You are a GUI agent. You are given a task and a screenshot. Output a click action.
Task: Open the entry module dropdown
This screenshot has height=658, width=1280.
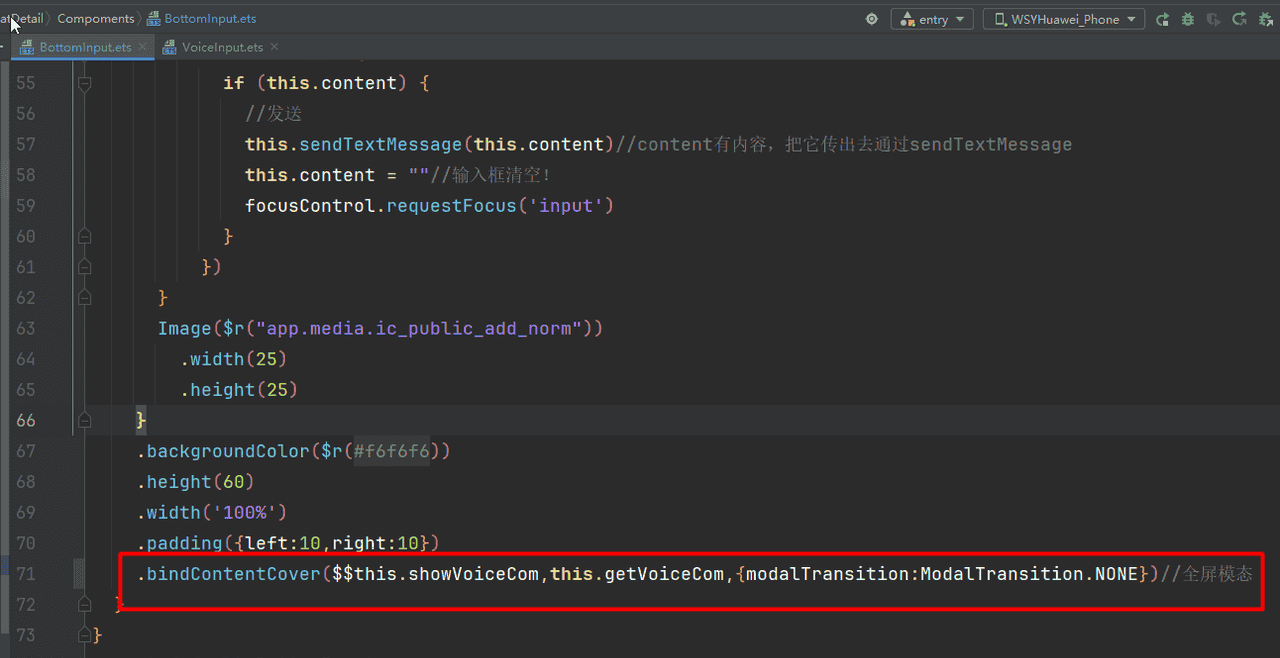(x=932, y=19)
